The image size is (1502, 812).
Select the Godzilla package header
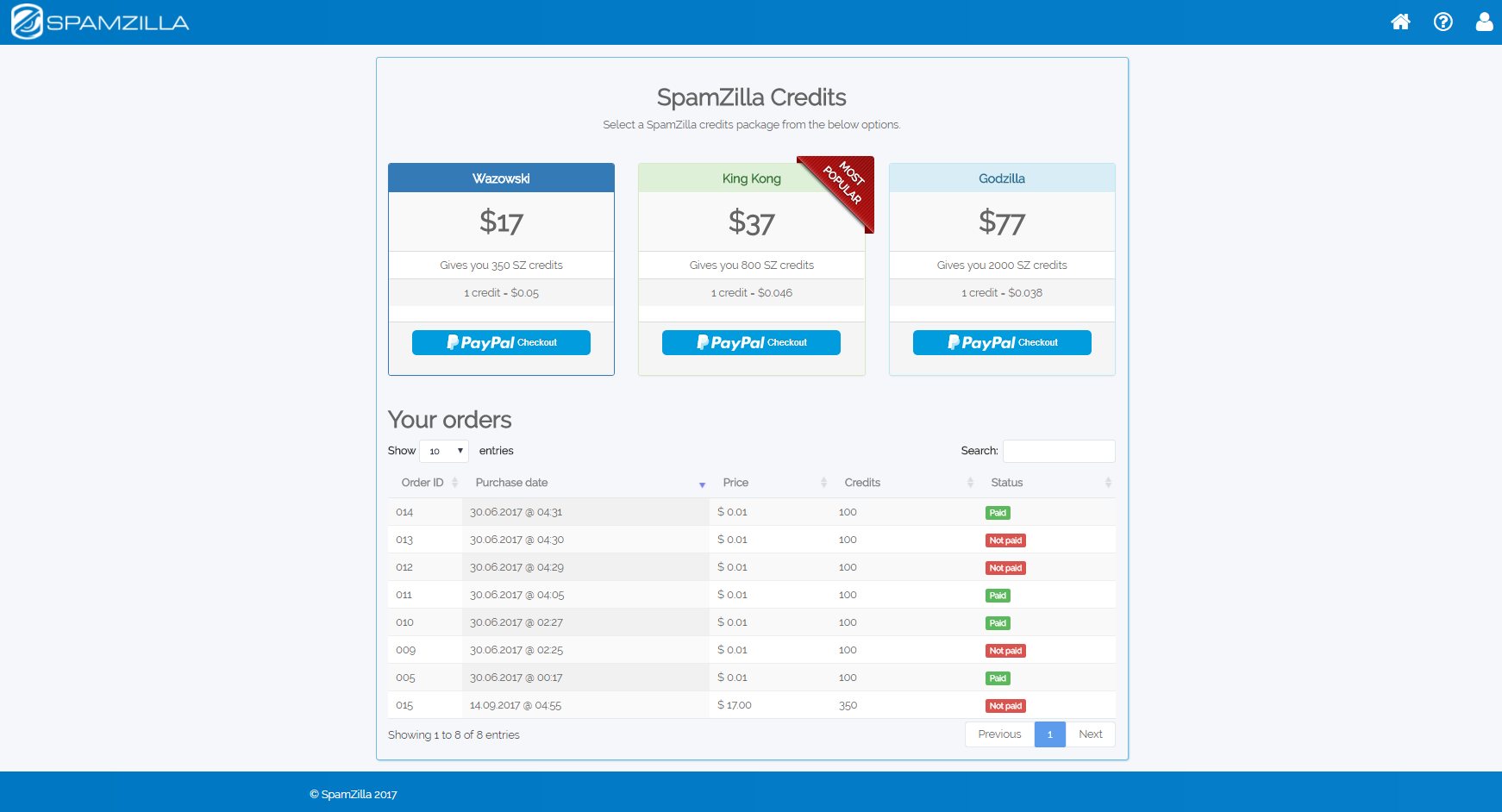point(1002,178)
